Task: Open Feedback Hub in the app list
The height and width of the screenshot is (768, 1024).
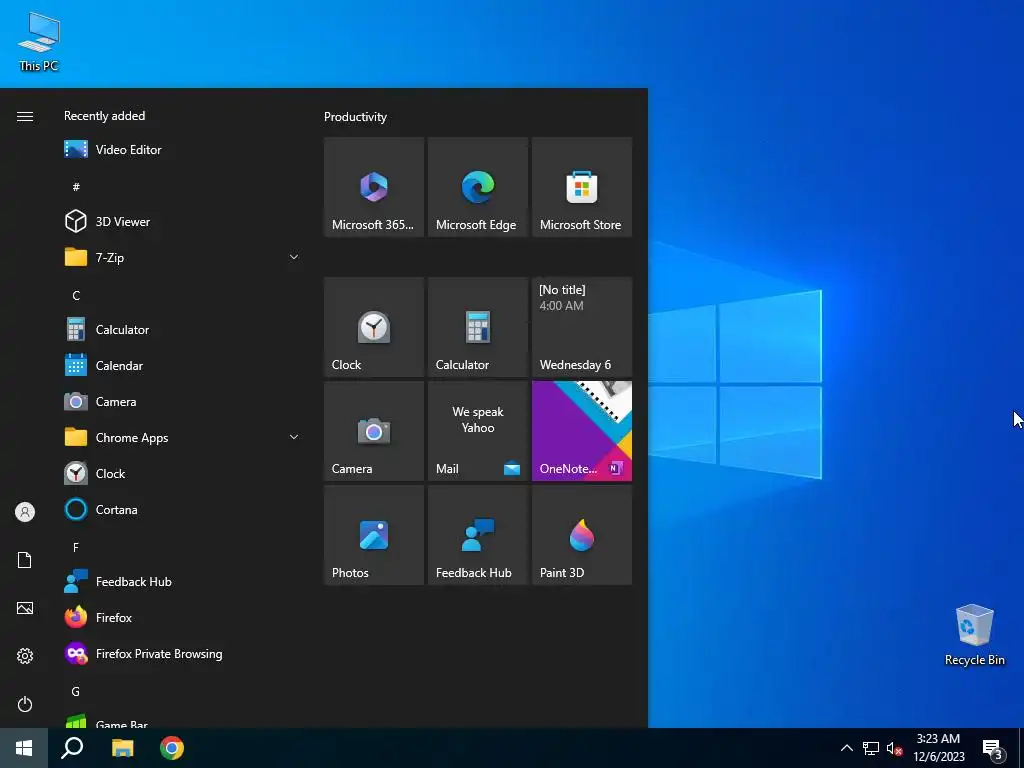Action: [x=182, y=581]
